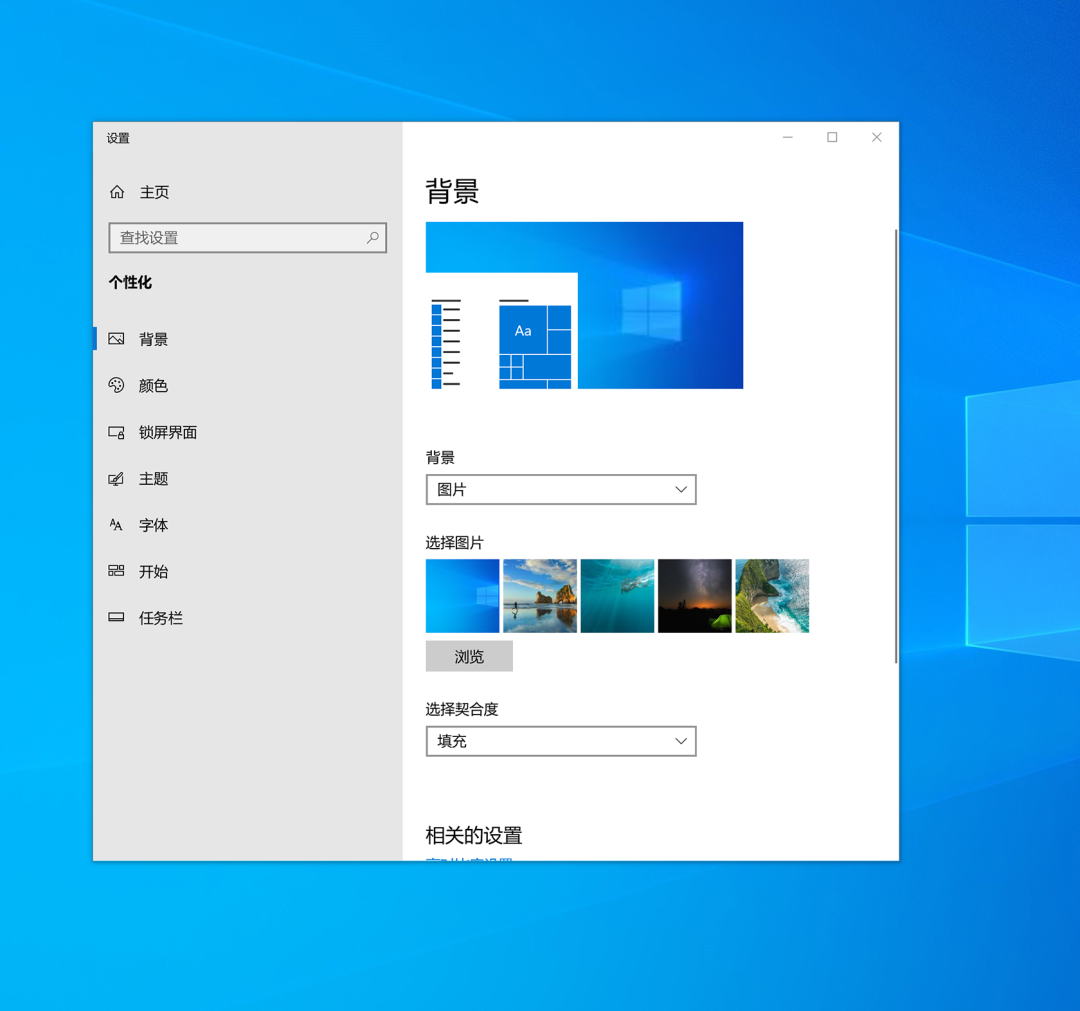Click the 主题 theme brush icon
This screenshot has height=1011, width=1080.
116,479
